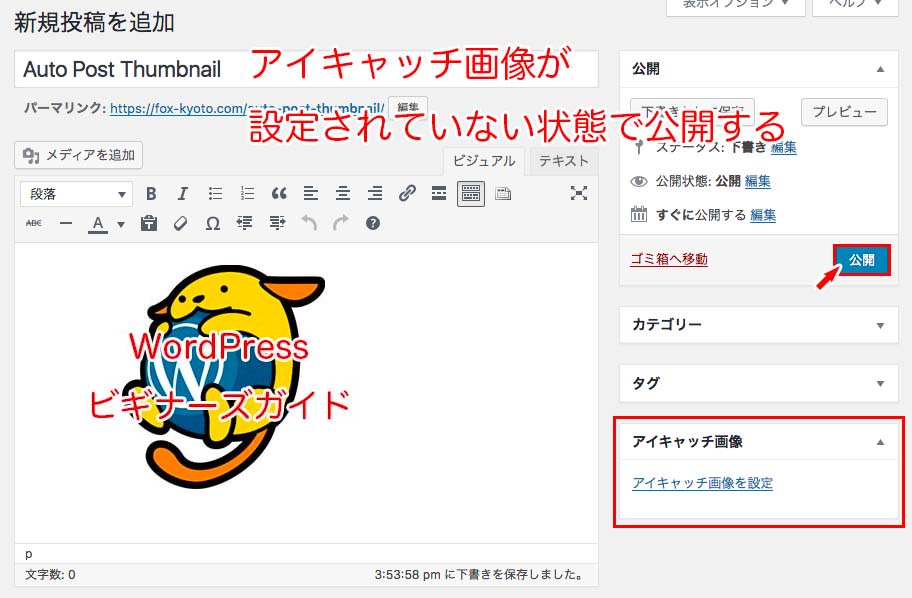Align text right
The width and height of the screenshot is (912, 598).
(x=375, y=194)
